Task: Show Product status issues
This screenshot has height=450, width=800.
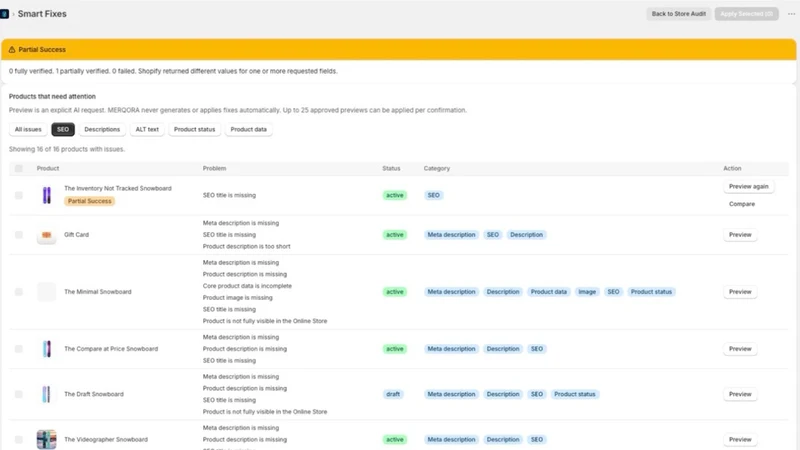Action: 194,130
